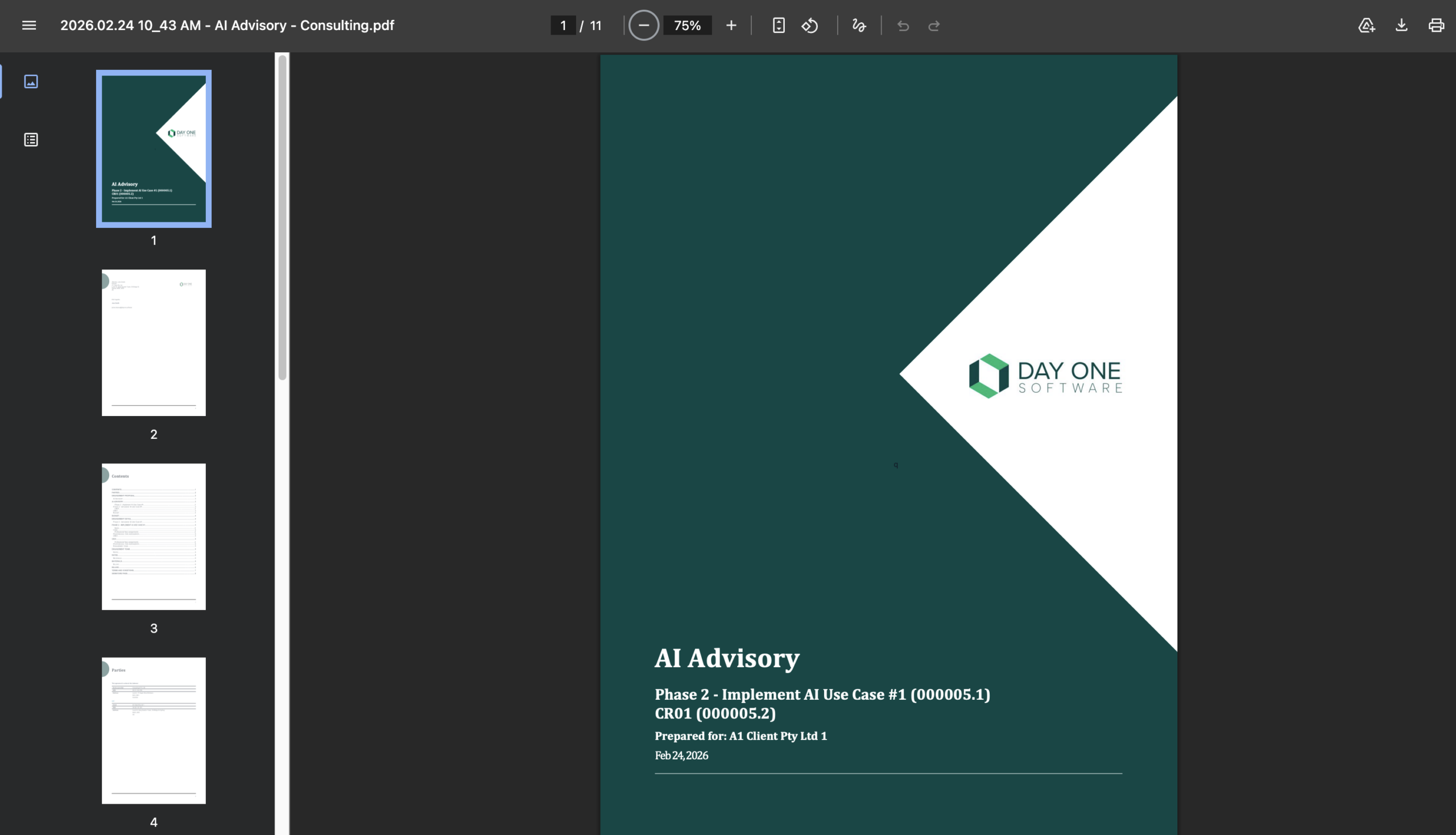Click the page number input field

564,25
